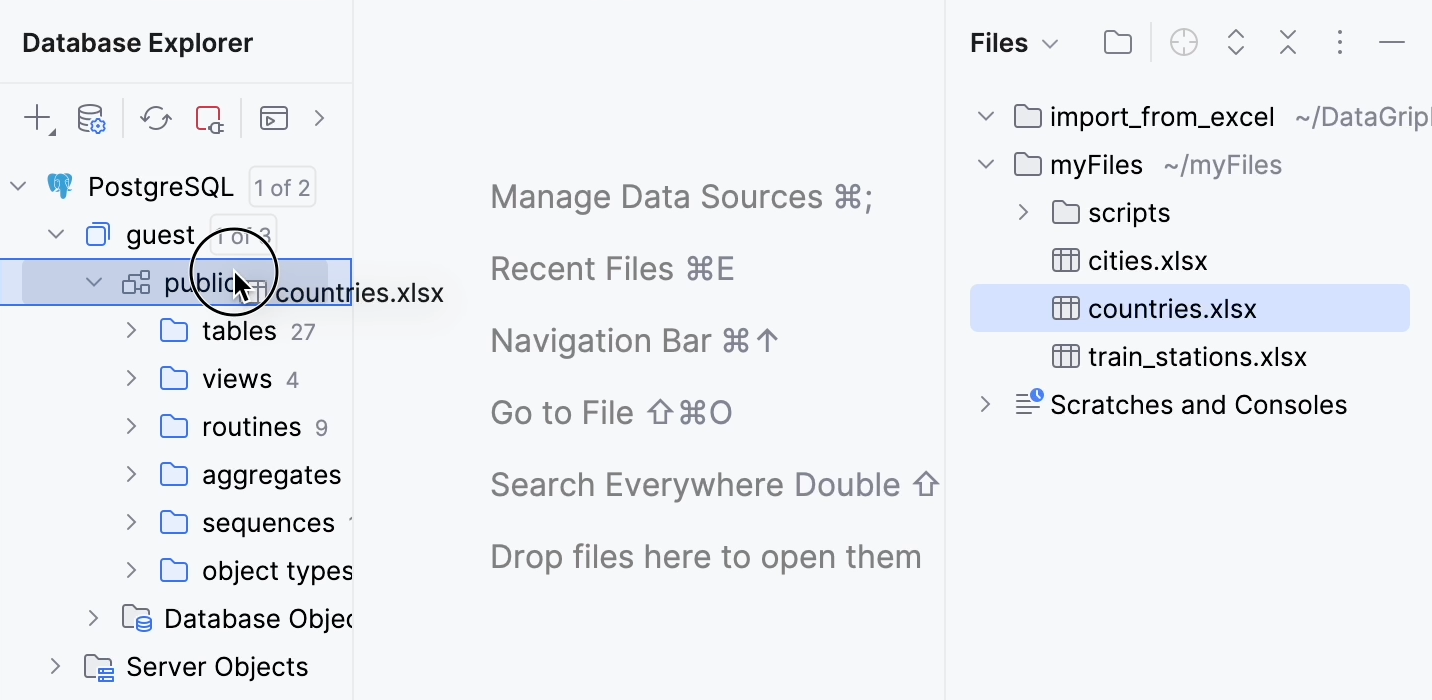Hide the Files tool window
Image resolution: width=1432 pixels, height=700 pixels.
1392,42
